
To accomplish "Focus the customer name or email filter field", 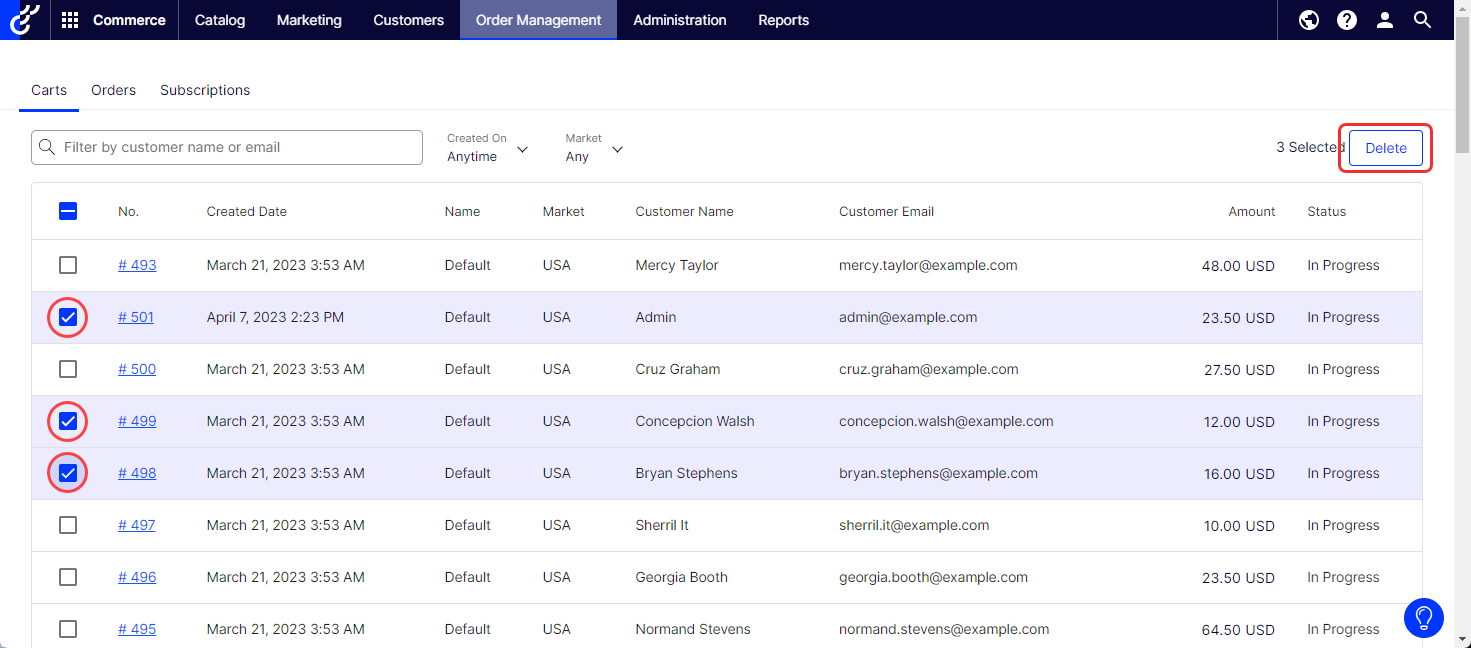I will tap(227, 147).
